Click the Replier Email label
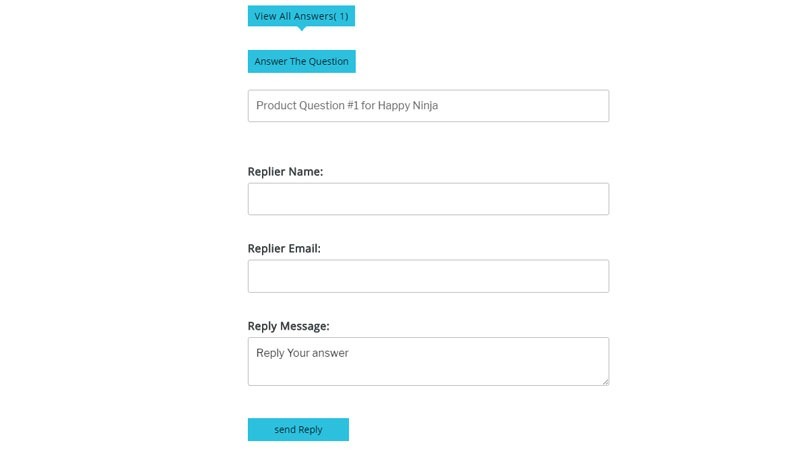The width and height of the screenshot is (797, 461). 284,249
